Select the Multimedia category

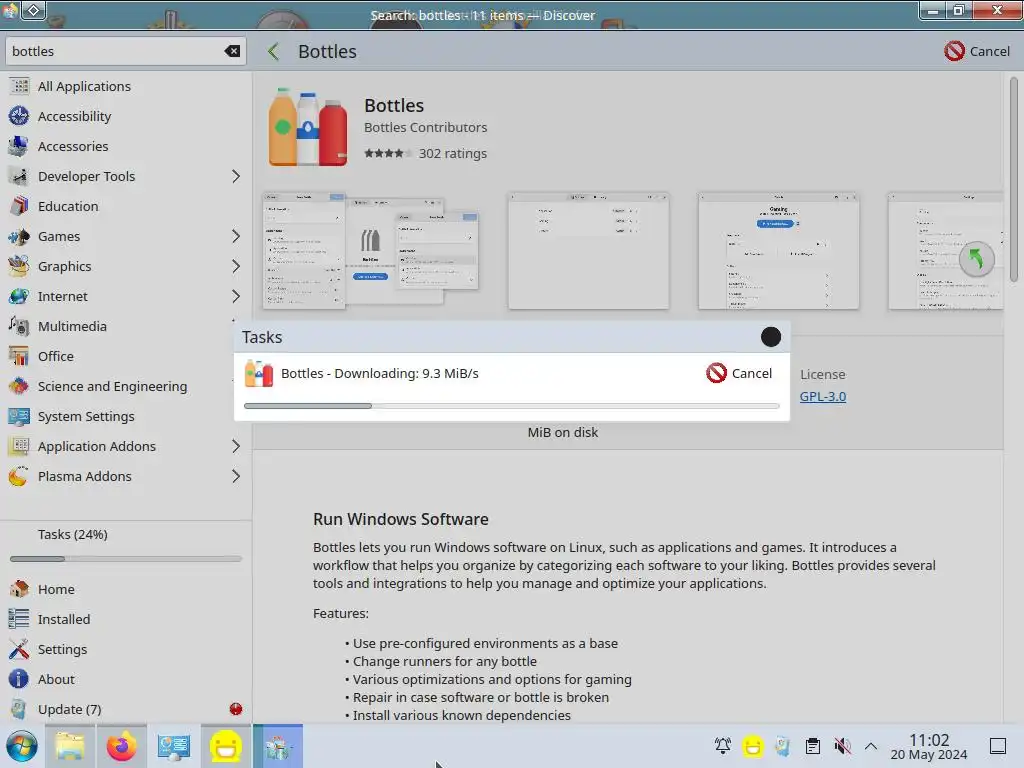point(125,327)
